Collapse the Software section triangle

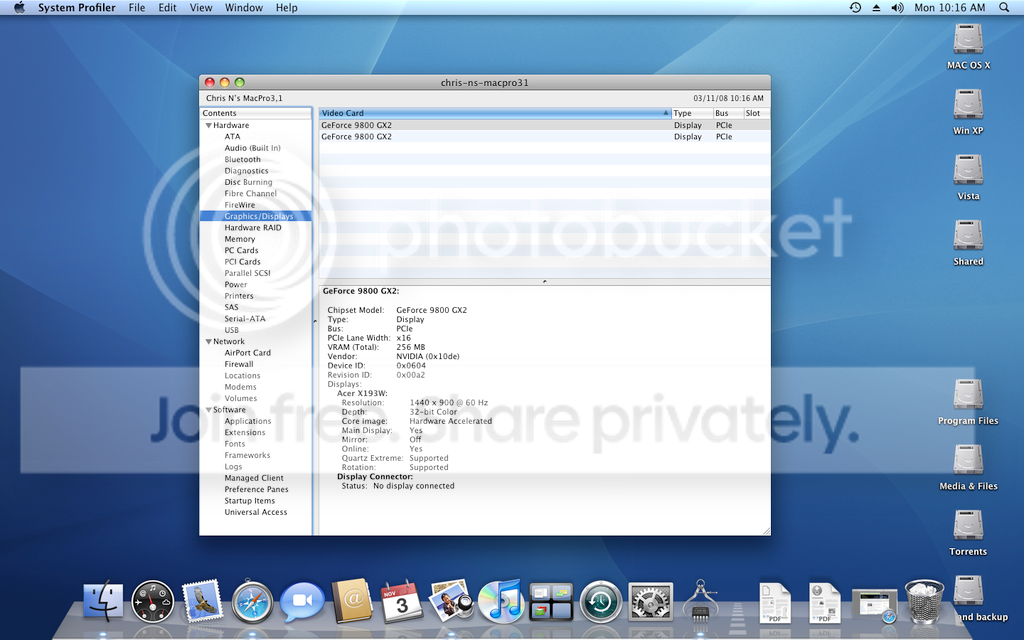coord(208,410)
